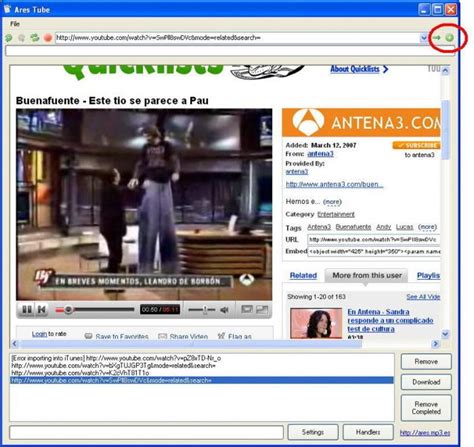Viewport: 474px width, 447px height.
Task: Click the video progress slider handle
Action: (68, 310)
